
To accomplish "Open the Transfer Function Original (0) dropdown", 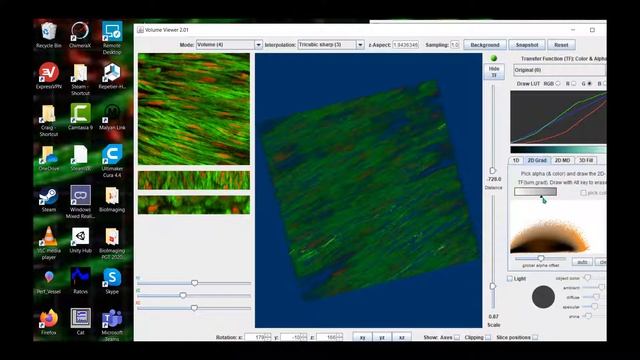I will tap(560, 70).
